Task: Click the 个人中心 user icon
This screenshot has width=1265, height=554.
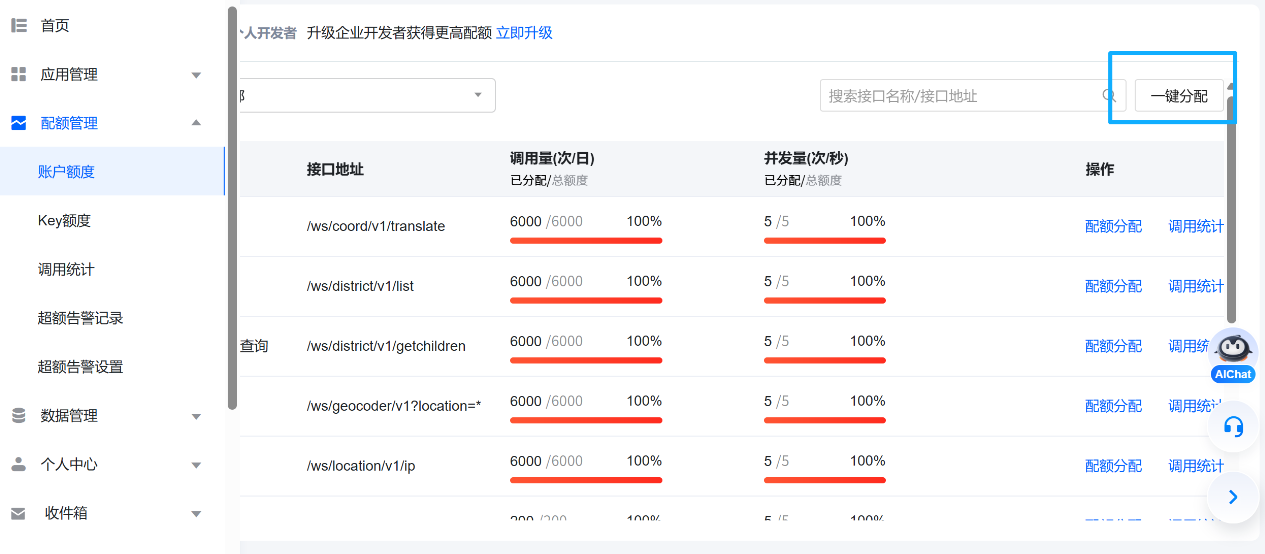Action: (18, 465)
